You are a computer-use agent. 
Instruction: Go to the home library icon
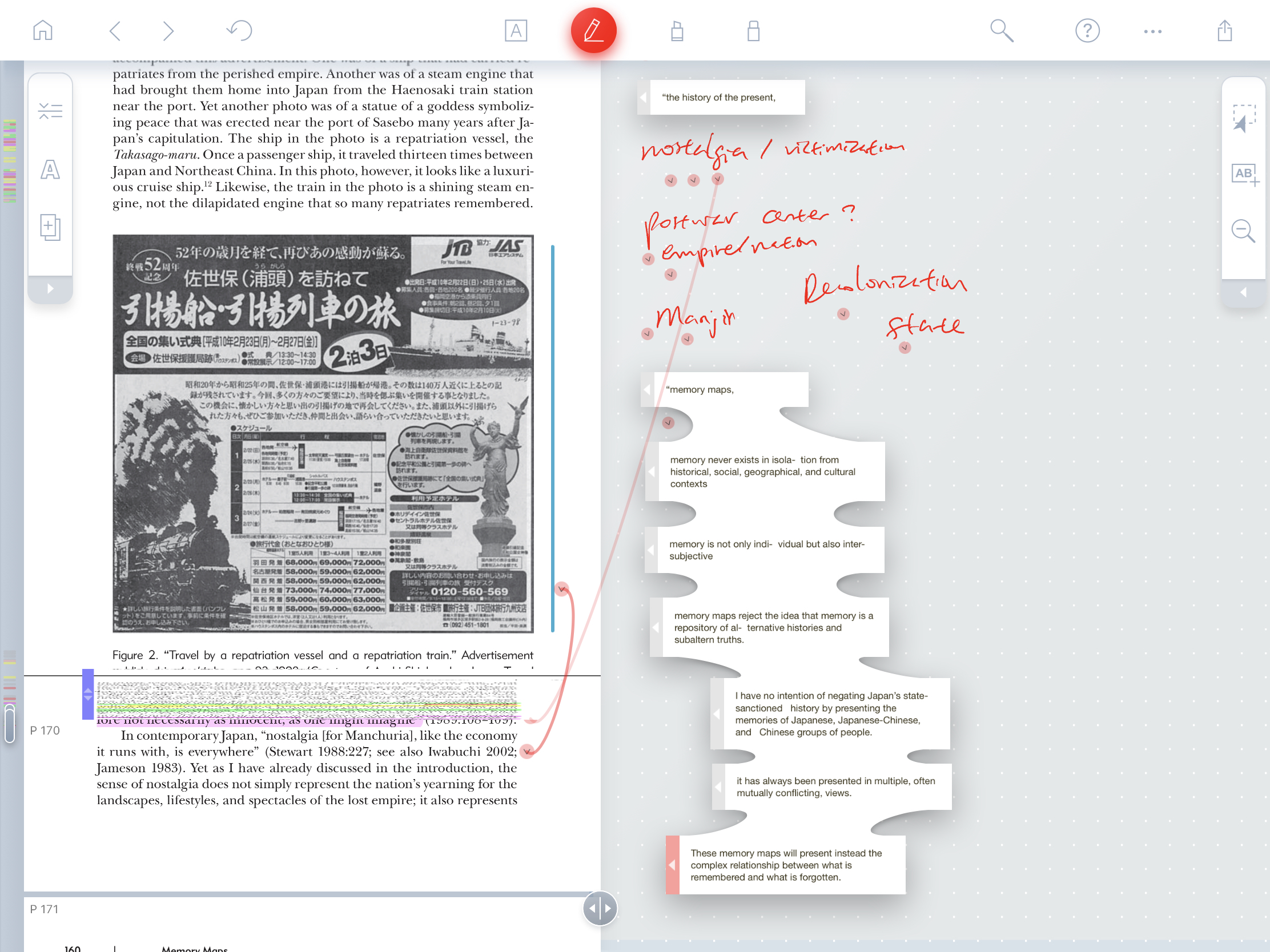(x=42, y=30)
